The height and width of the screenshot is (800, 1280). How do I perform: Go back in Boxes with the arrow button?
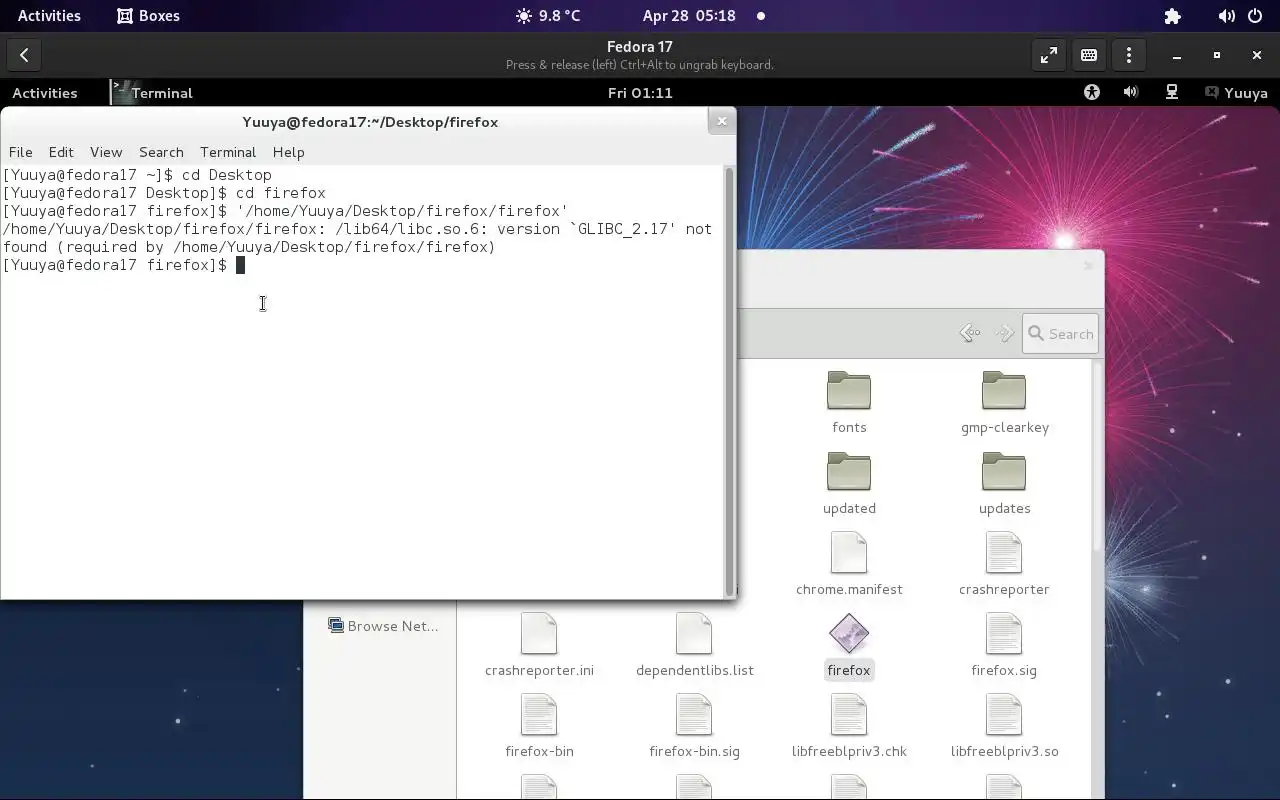click(x=24, y=55)
